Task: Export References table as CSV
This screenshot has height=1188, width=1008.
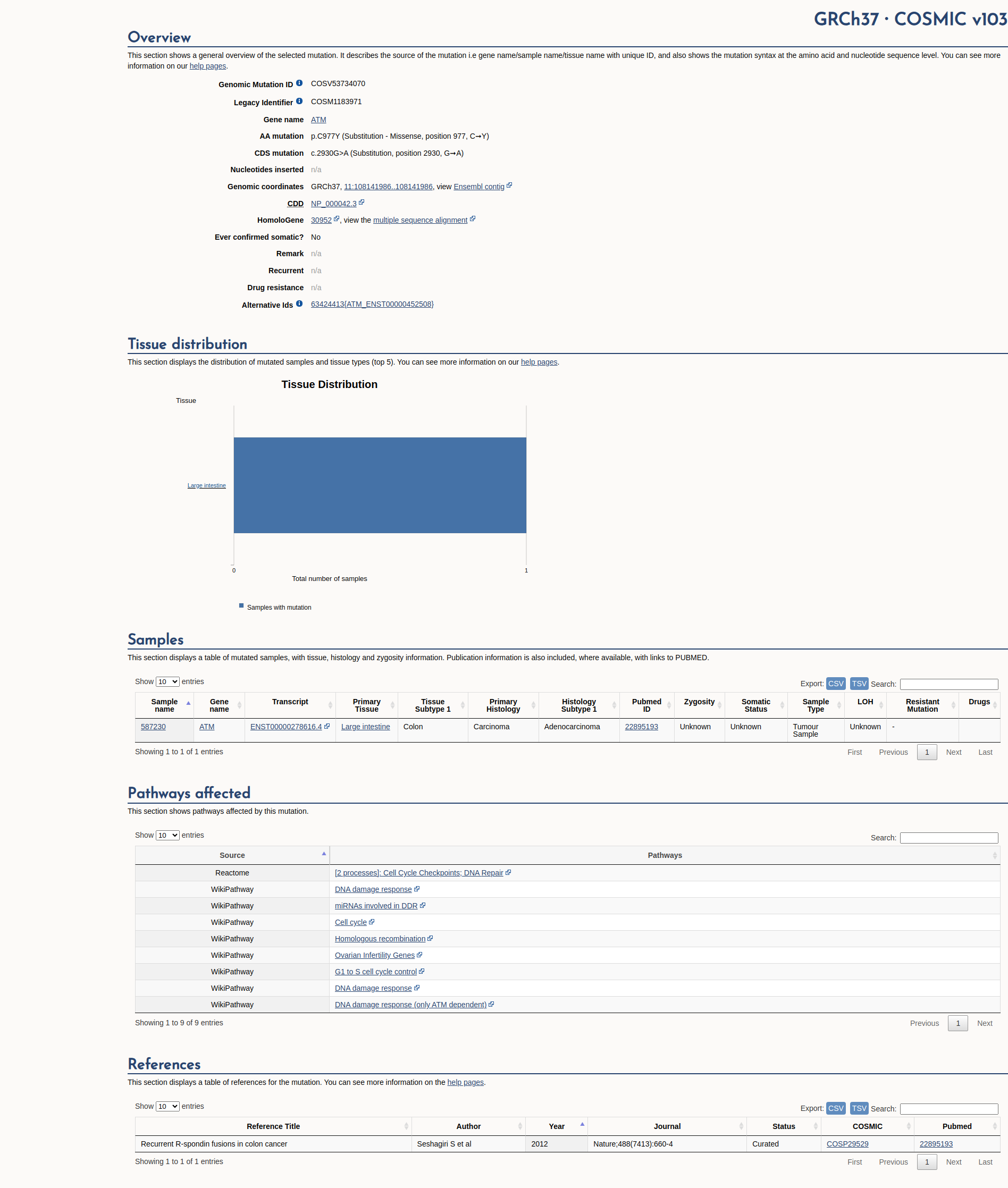Action: click(x=835, y=1108)
